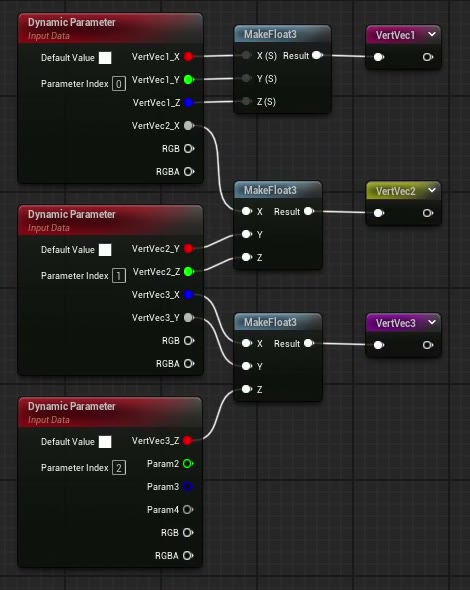470x590 pixels.
Task: Open Default Value swatch for parameter index 0
Action: coord(105,58)
